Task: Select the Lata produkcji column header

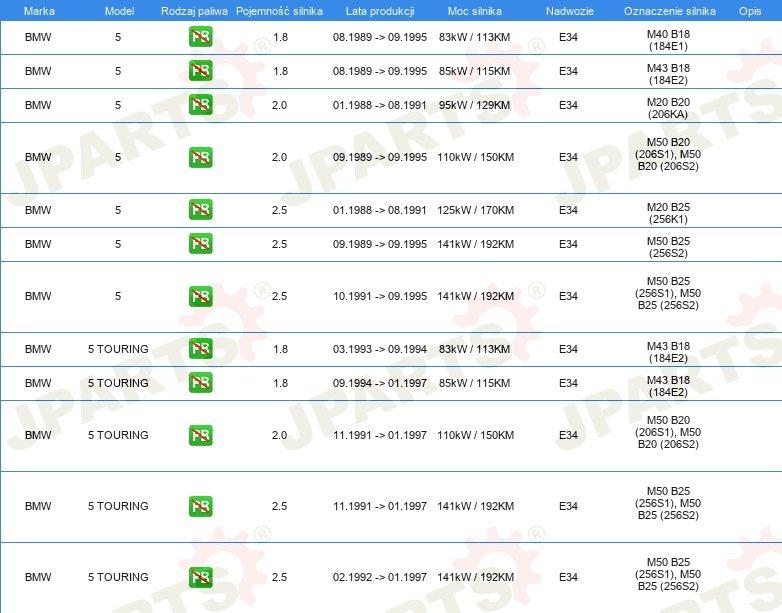Action: 380,11
